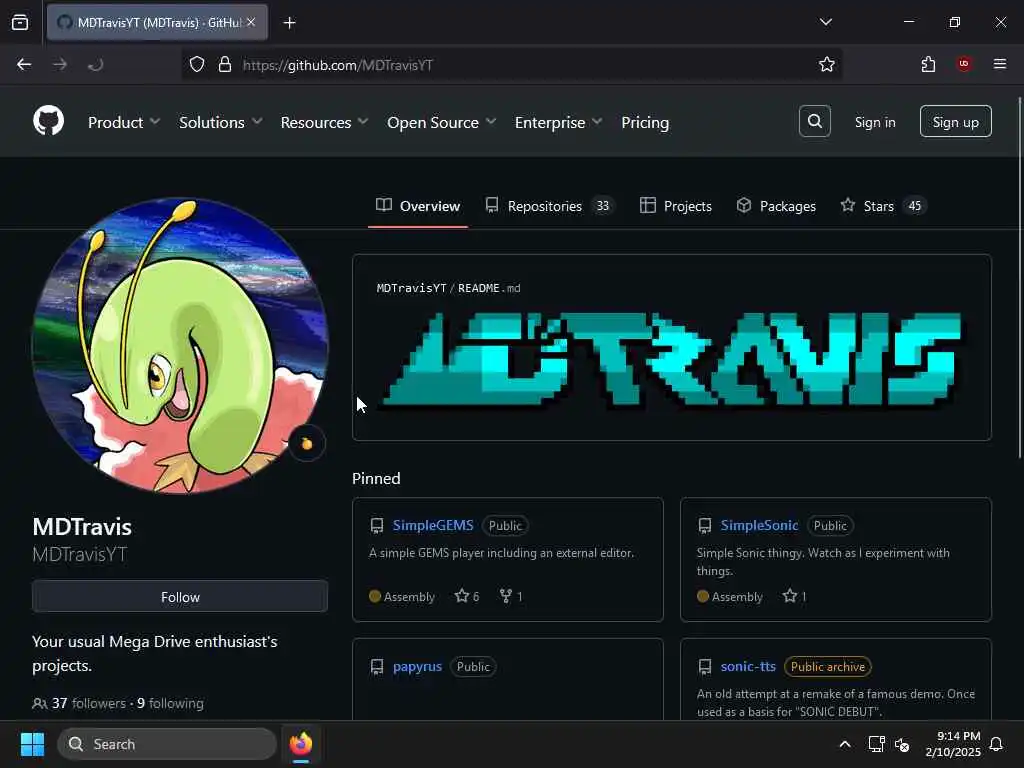Bookmark this page with the star
This screenshot has height=768, width=1024.
[x=827, y=64]
